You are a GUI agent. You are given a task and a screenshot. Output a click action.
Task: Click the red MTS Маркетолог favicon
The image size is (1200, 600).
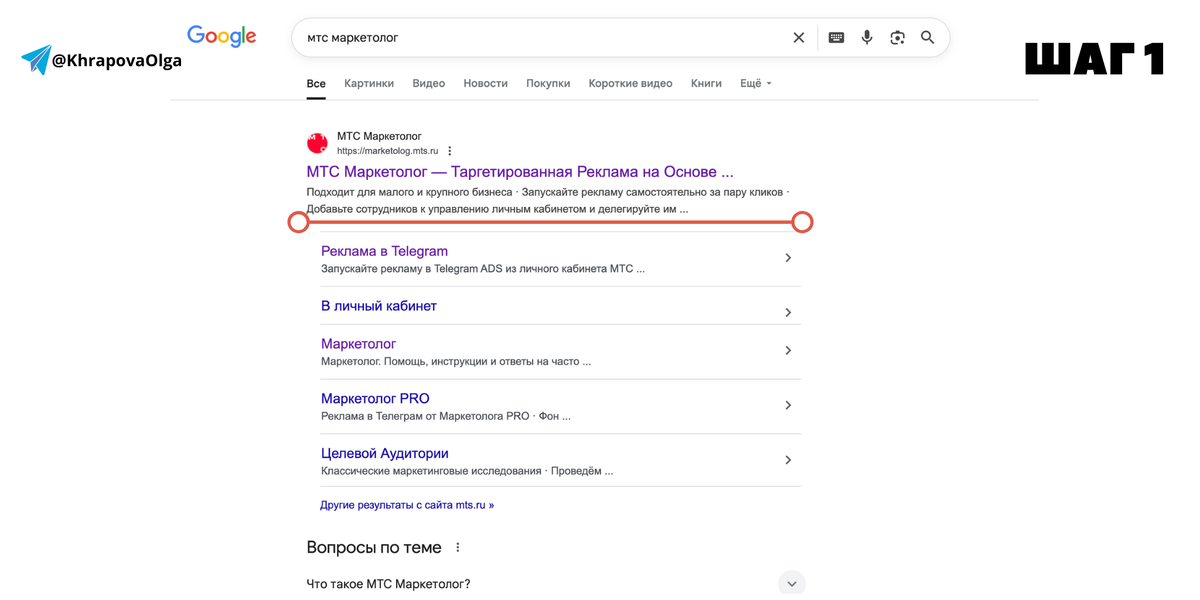pos(318,143)
